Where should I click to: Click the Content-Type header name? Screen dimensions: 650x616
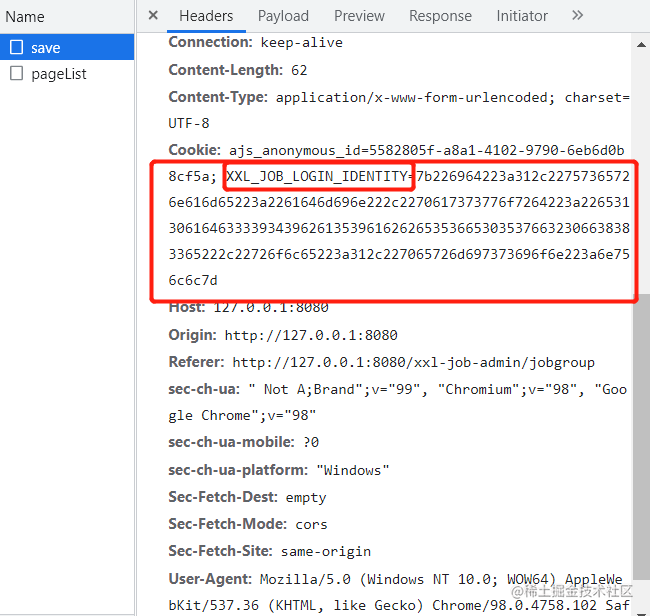click(218, 97)
